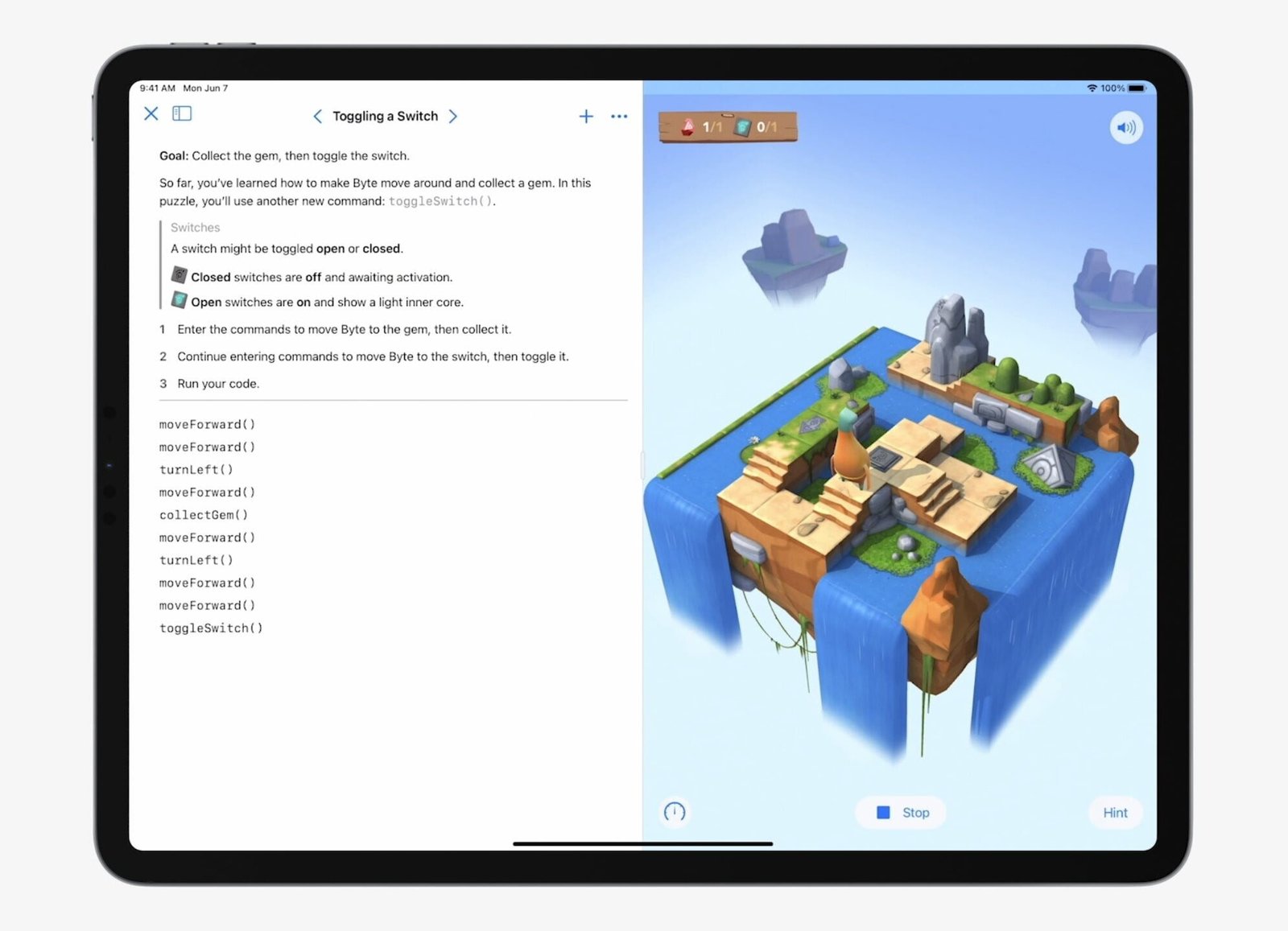
Task: Close the playground with the X icon
Action: (x=151, y=114)
